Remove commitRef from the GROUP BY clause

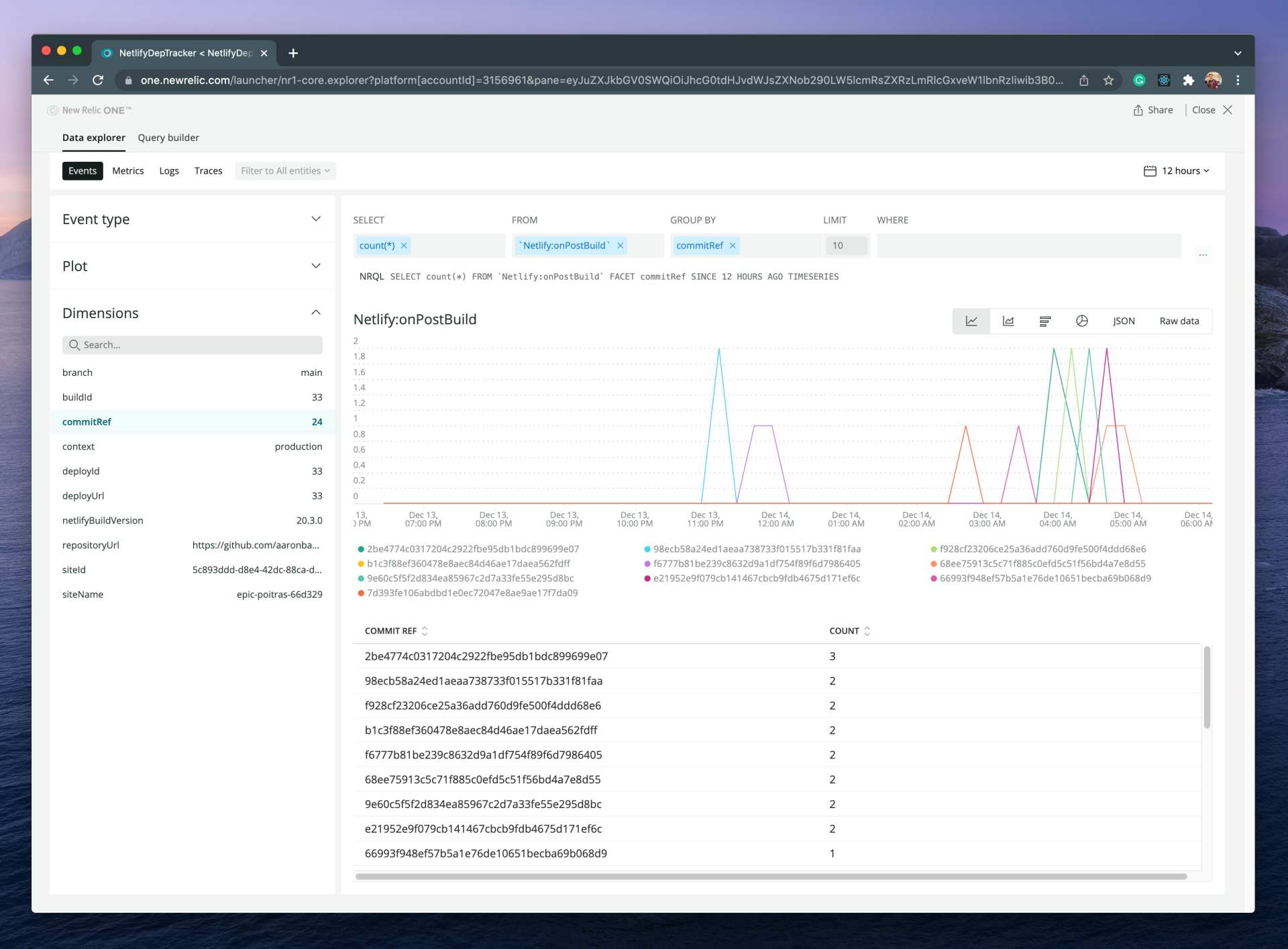pyautogui.click(x=733, y=246)
